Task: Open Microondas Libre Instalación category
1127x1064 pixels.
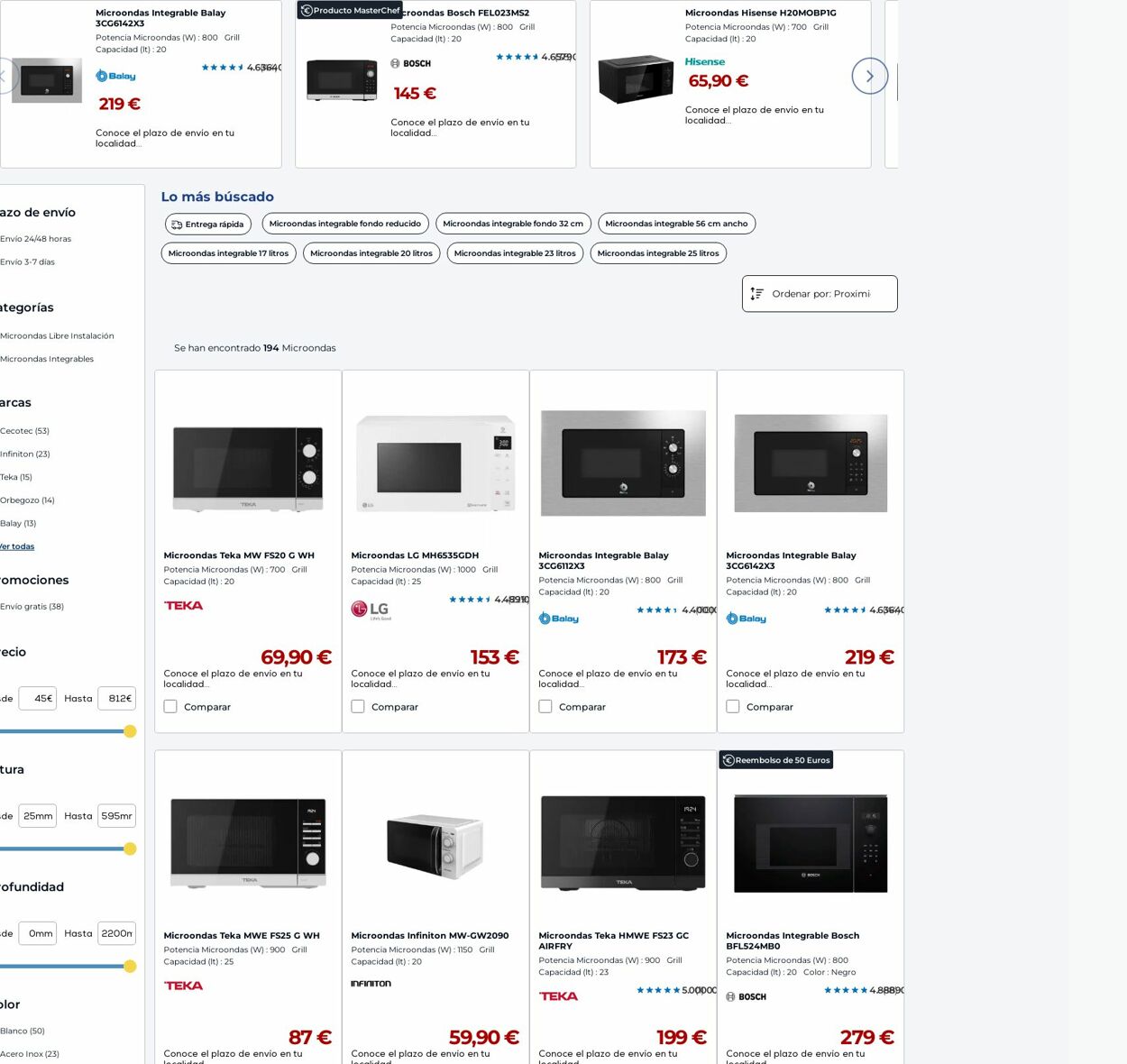Action: pyautogui.click(x=57, y=336)
